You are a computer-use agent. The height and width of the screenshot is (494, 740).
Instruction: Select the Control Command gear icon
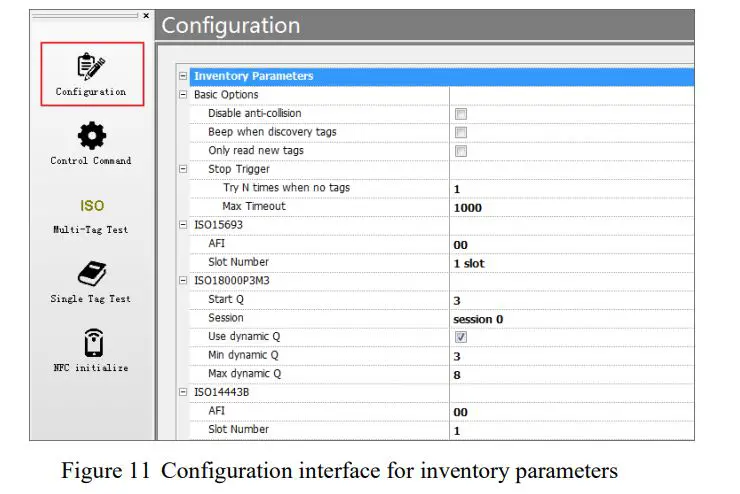(x=91, y=136)
